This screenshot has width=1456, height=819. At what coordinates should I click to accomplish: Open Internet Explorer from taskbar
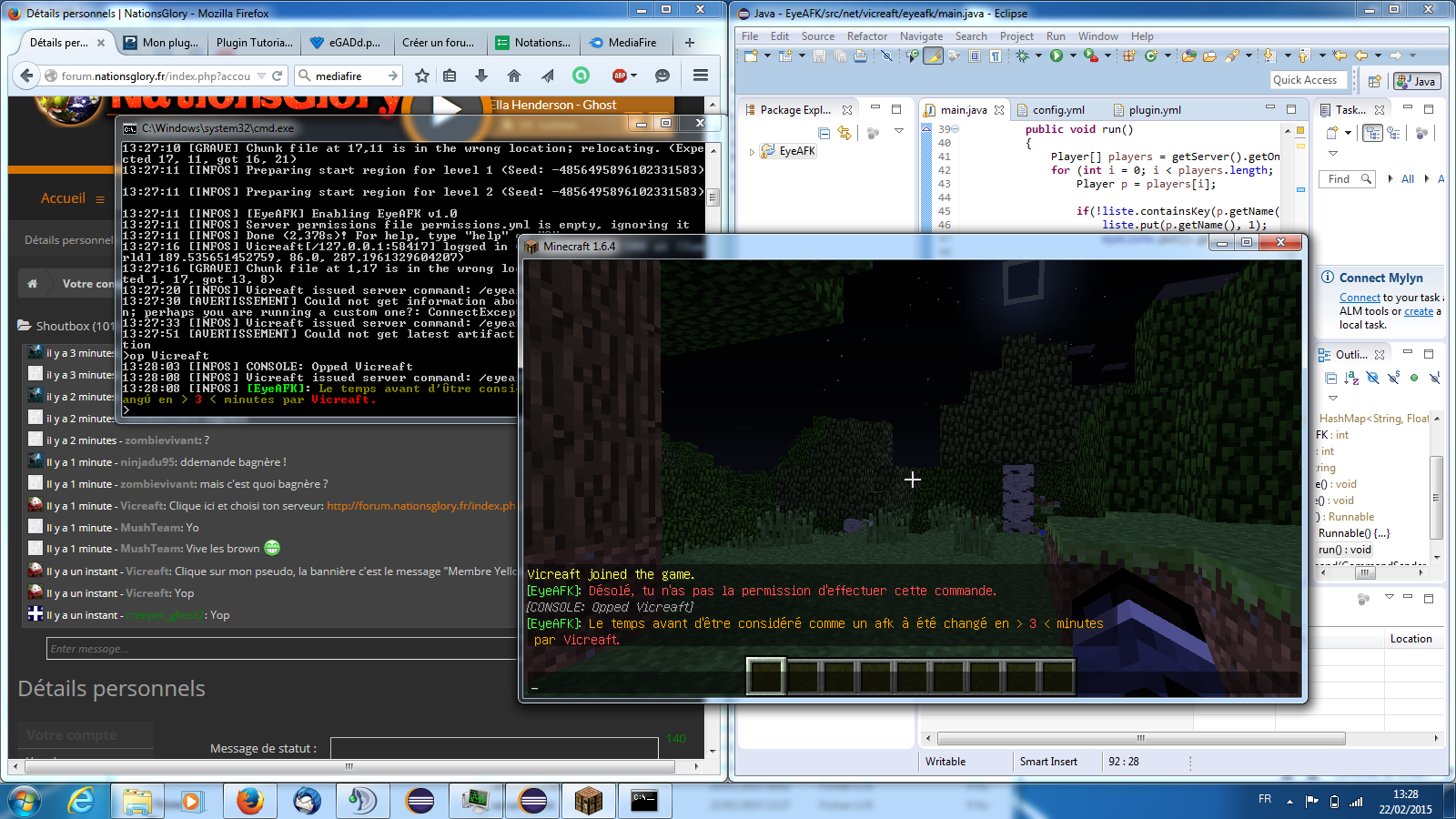81,801
